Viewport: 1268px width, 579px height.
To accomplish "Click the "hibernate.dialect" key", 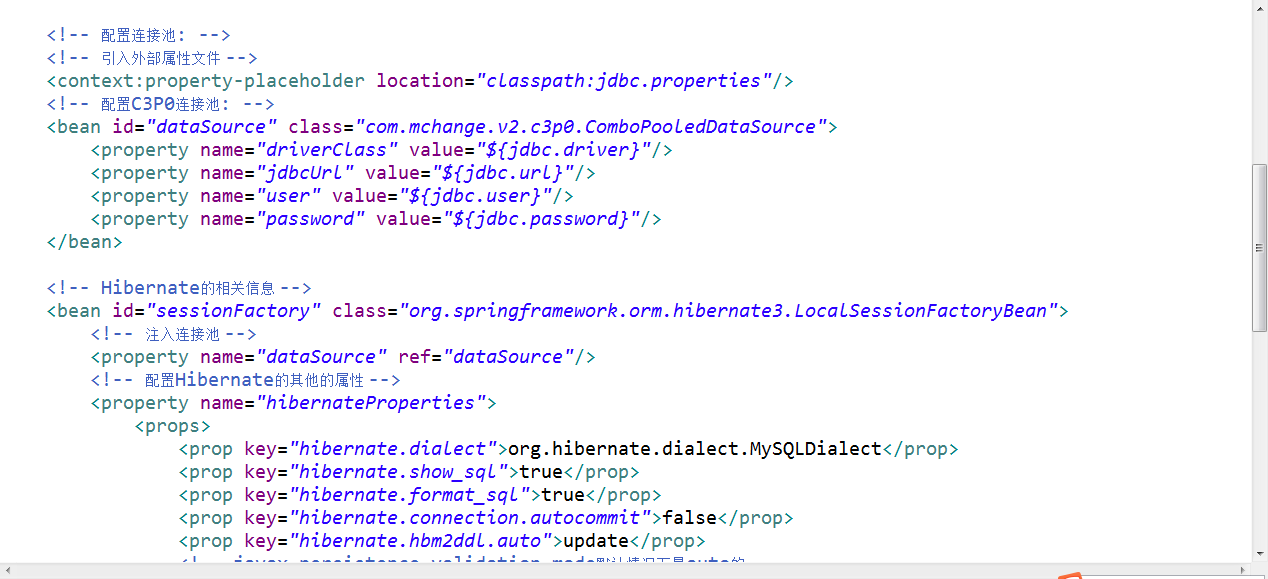I will tap(393, 449).
